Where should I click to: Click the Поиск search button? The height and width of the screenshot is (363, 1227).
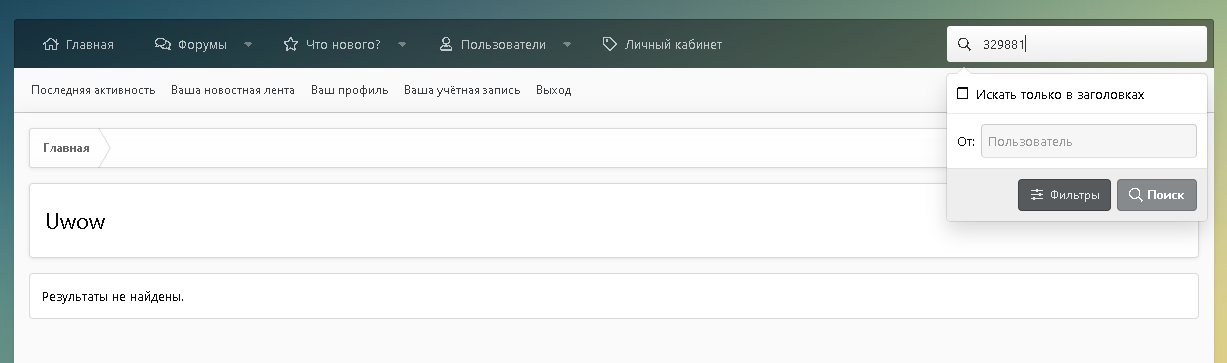[1157, 195]
